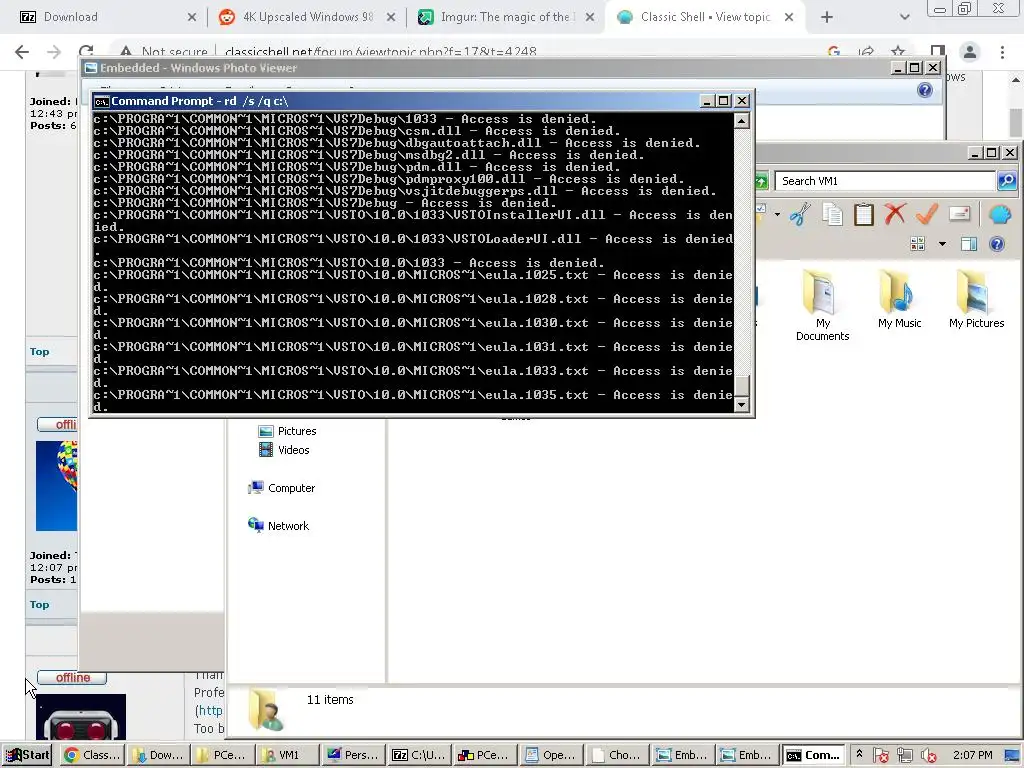Click the blue magnifier search button
The height and width of the screenshot is (768, 1024).
[x=1007, y=181]
